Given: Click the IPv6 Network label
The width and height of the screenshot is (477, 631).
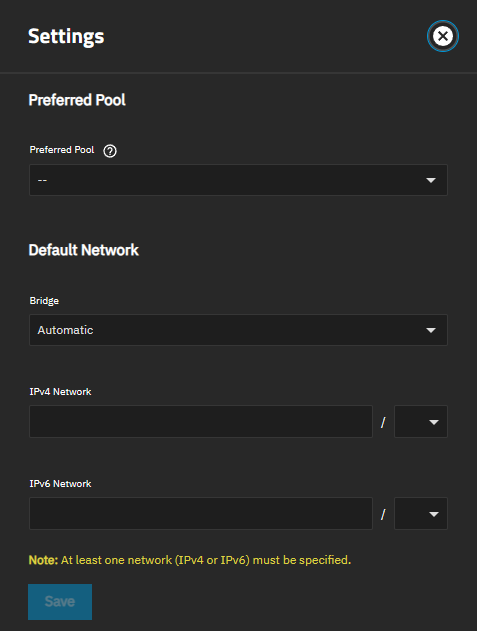Looking at the screenshot, I should [60, 483].
